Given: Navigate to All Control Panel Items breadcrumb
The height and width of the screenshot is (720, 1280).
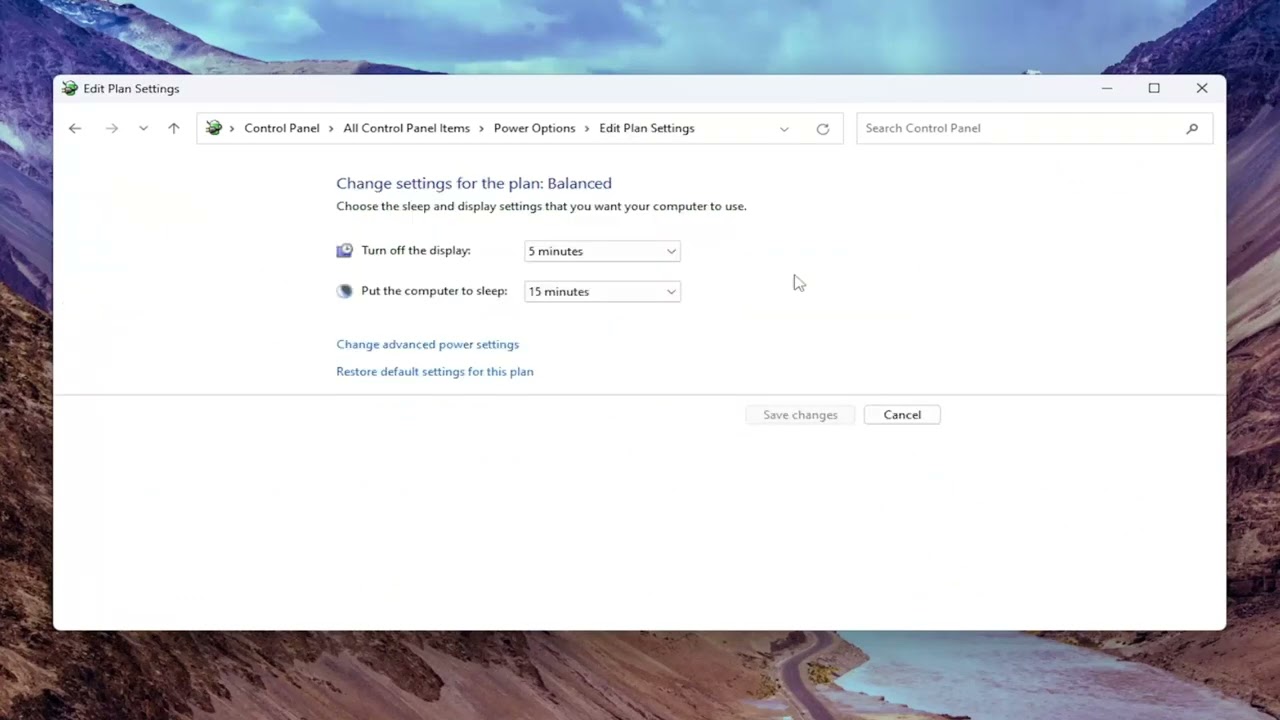Looking at the screenshot, I should click(x=406, y=128).
